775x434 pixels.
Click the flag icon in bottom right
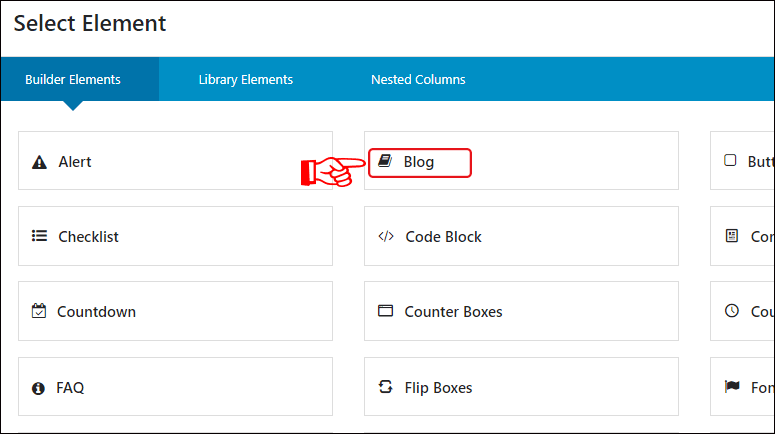coord(732,386)
